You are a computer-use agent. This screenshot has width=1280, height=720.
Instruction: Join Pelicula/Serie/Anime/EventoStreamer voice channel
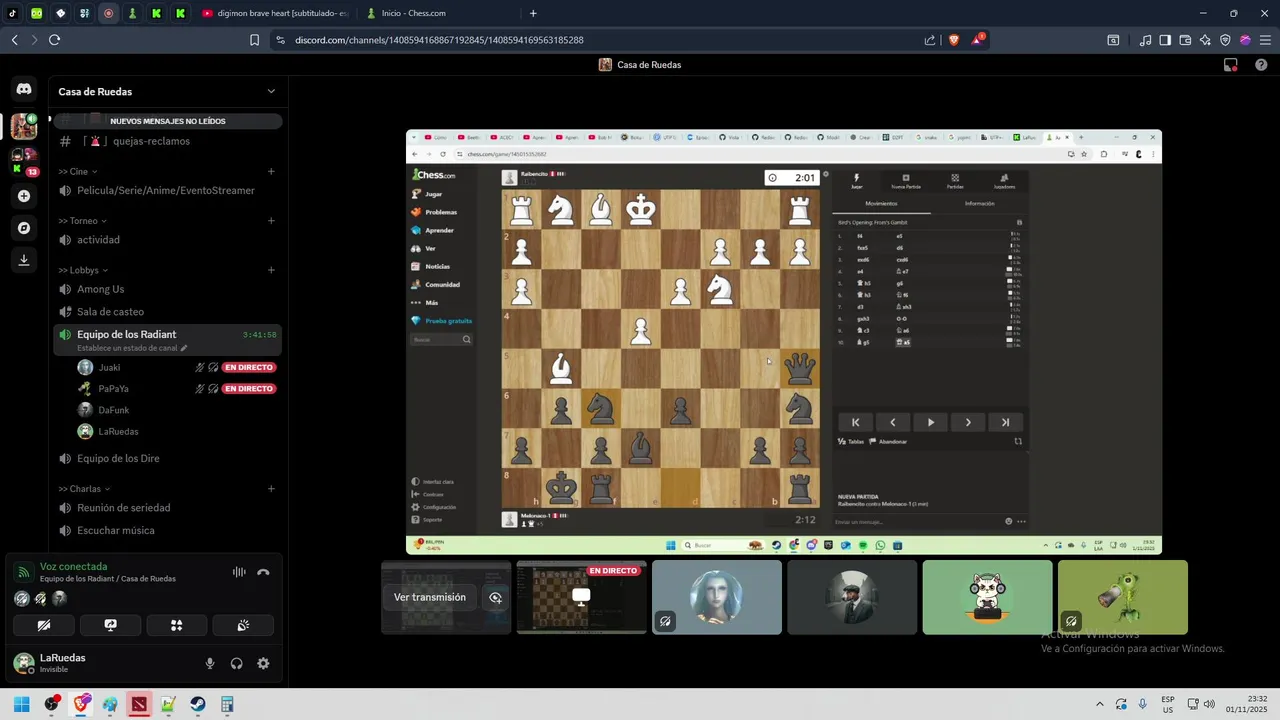click(167, 191)
